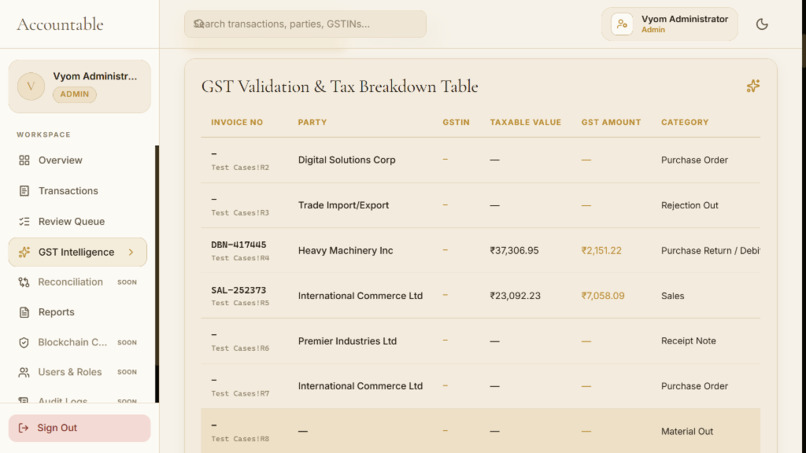Click Sales category cell

pyautogui.click(x=672, y=296)
